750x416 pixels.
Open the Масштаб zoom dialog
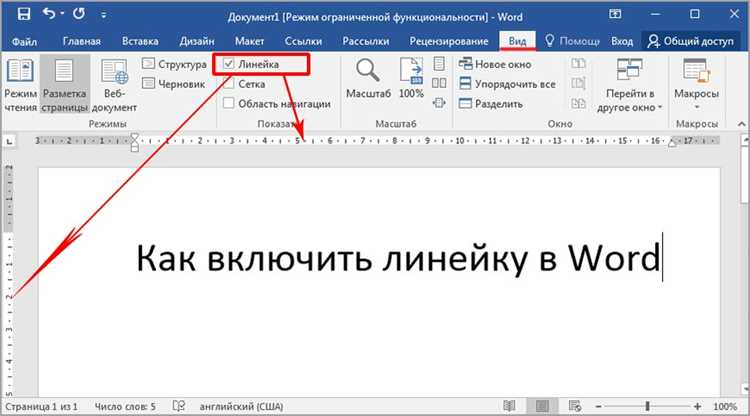point(368,79)
